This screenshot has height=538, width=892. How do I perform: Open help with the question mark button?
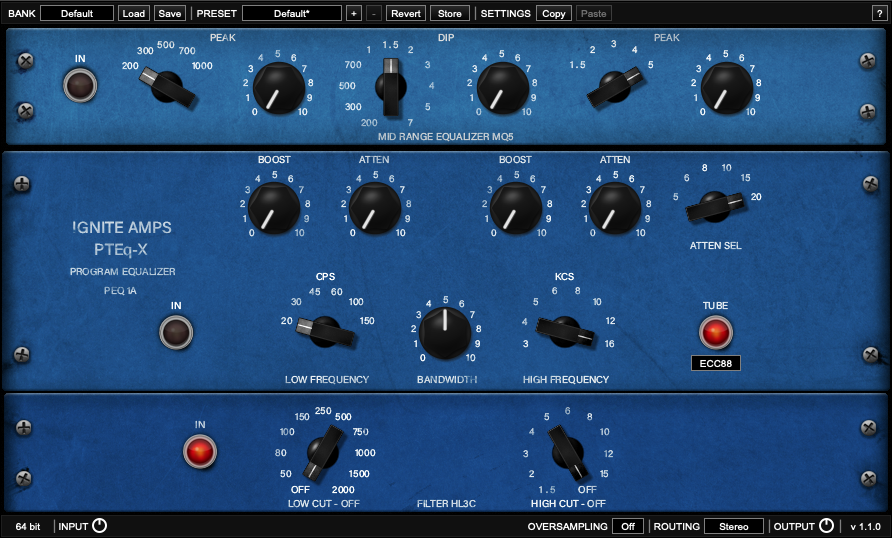coord(879,13)
